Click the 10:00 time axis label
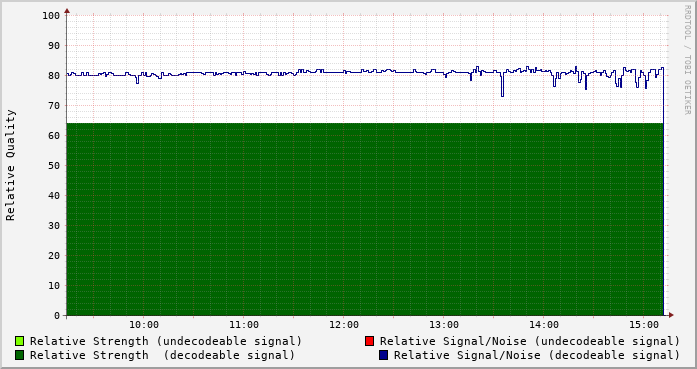The image size is (697, 369). pyautogui.click(x=144, y=325)
